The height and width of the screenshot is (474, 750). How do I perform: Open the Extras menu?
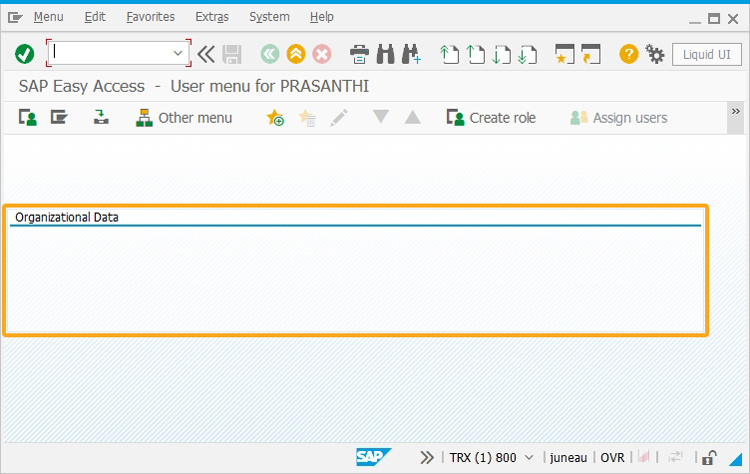(x=212, y=17)
